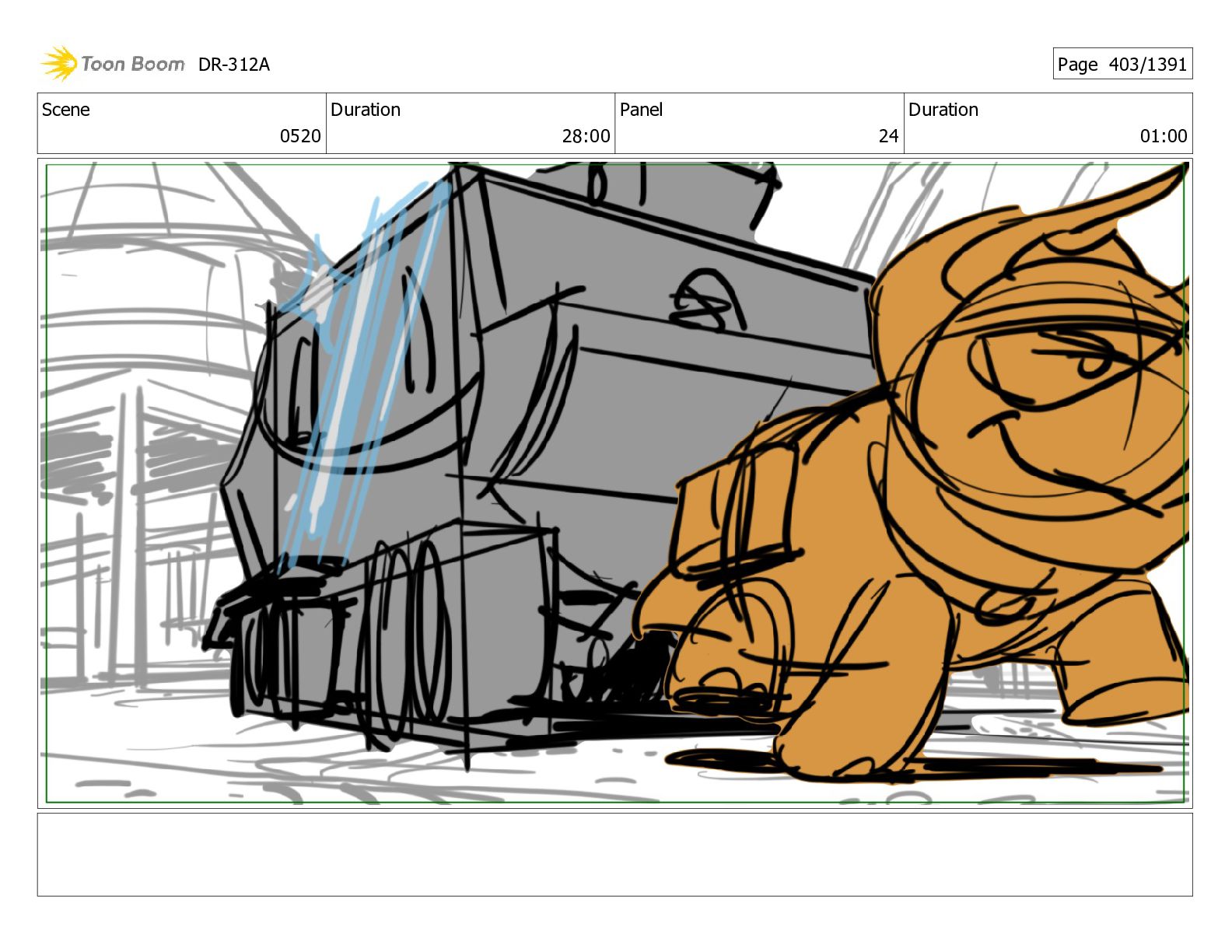Screen dimensions: 1232x952
Task: Click the Page 403/1391 indicator box
Action: click(x=1122, y=64)
